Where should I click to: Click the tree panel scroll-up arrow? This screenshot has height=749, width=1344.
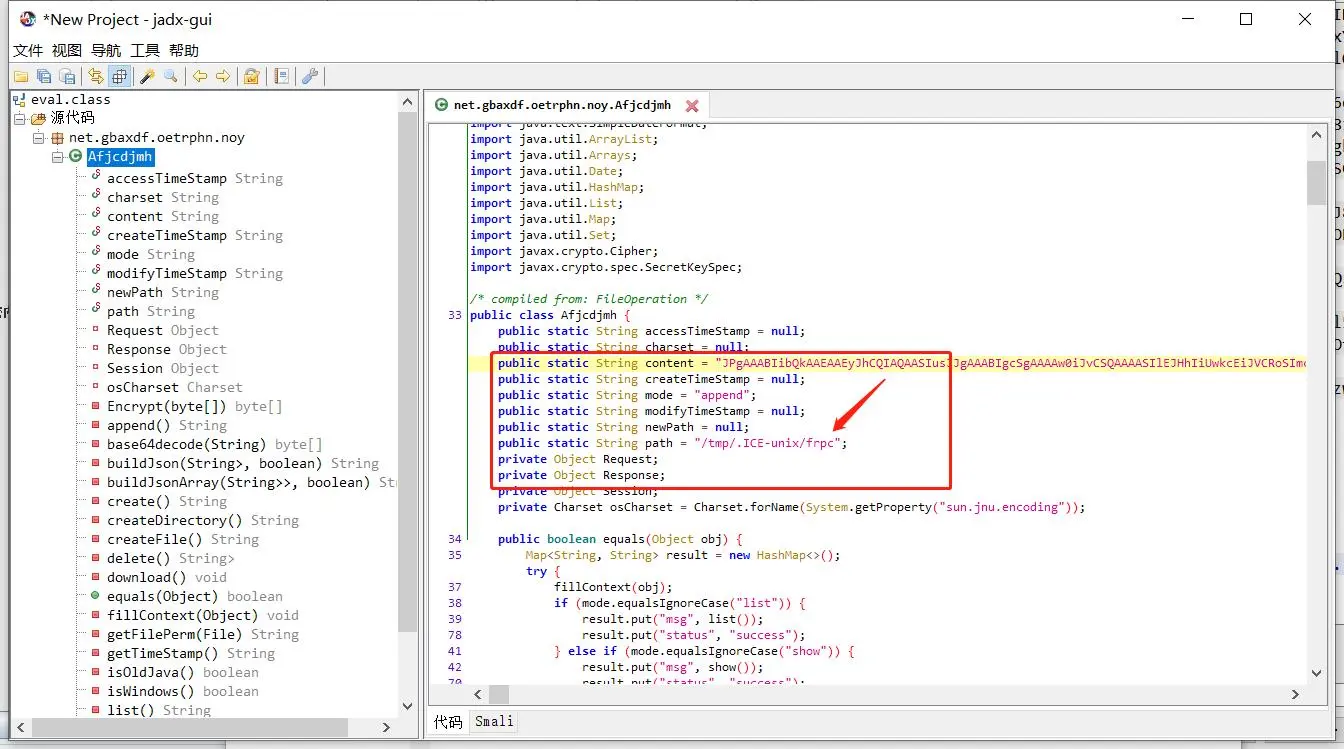(407, 101)
